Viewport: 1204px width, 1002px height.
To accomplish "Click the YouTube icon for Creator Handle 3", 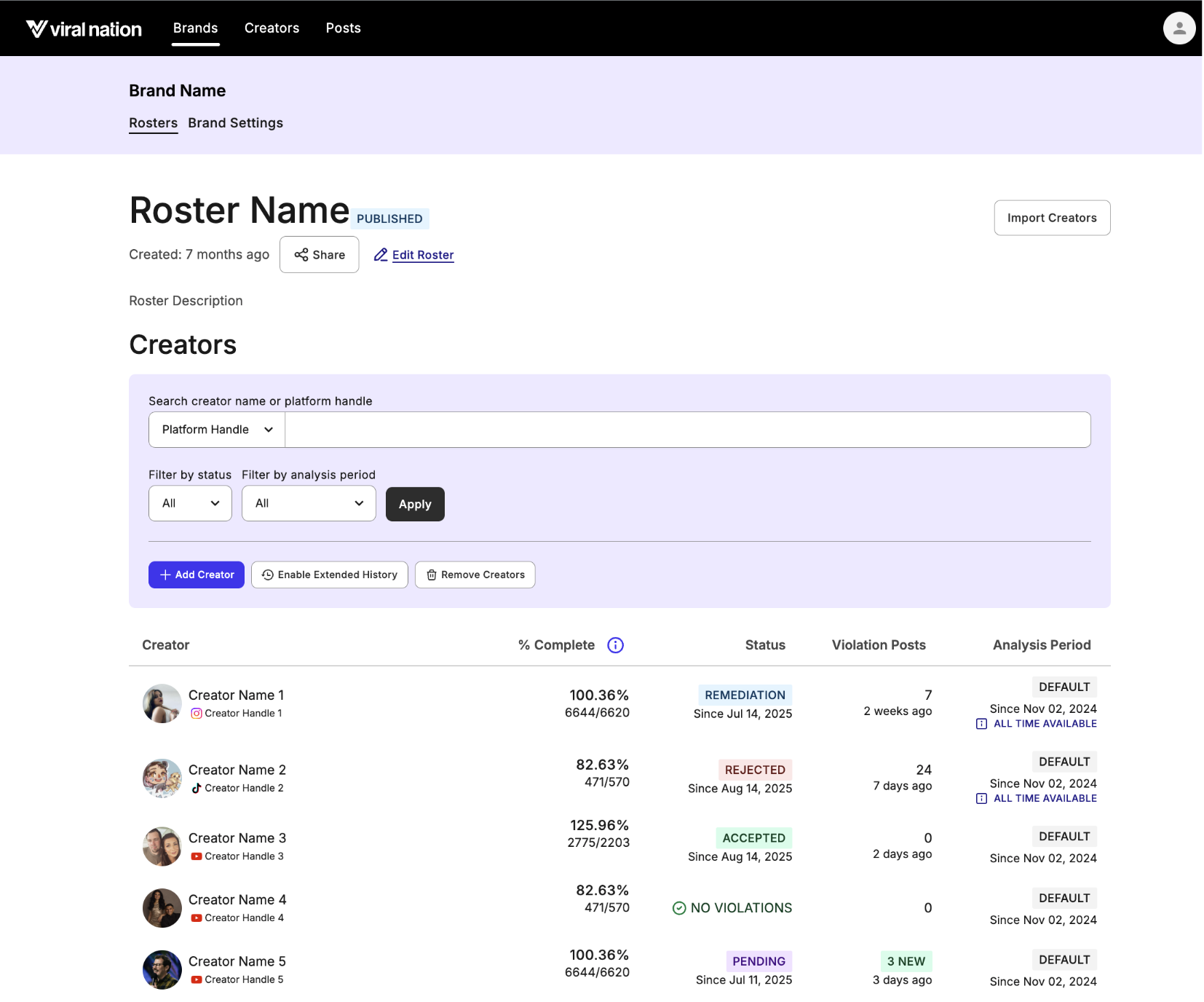I will (x=196, y=856).
